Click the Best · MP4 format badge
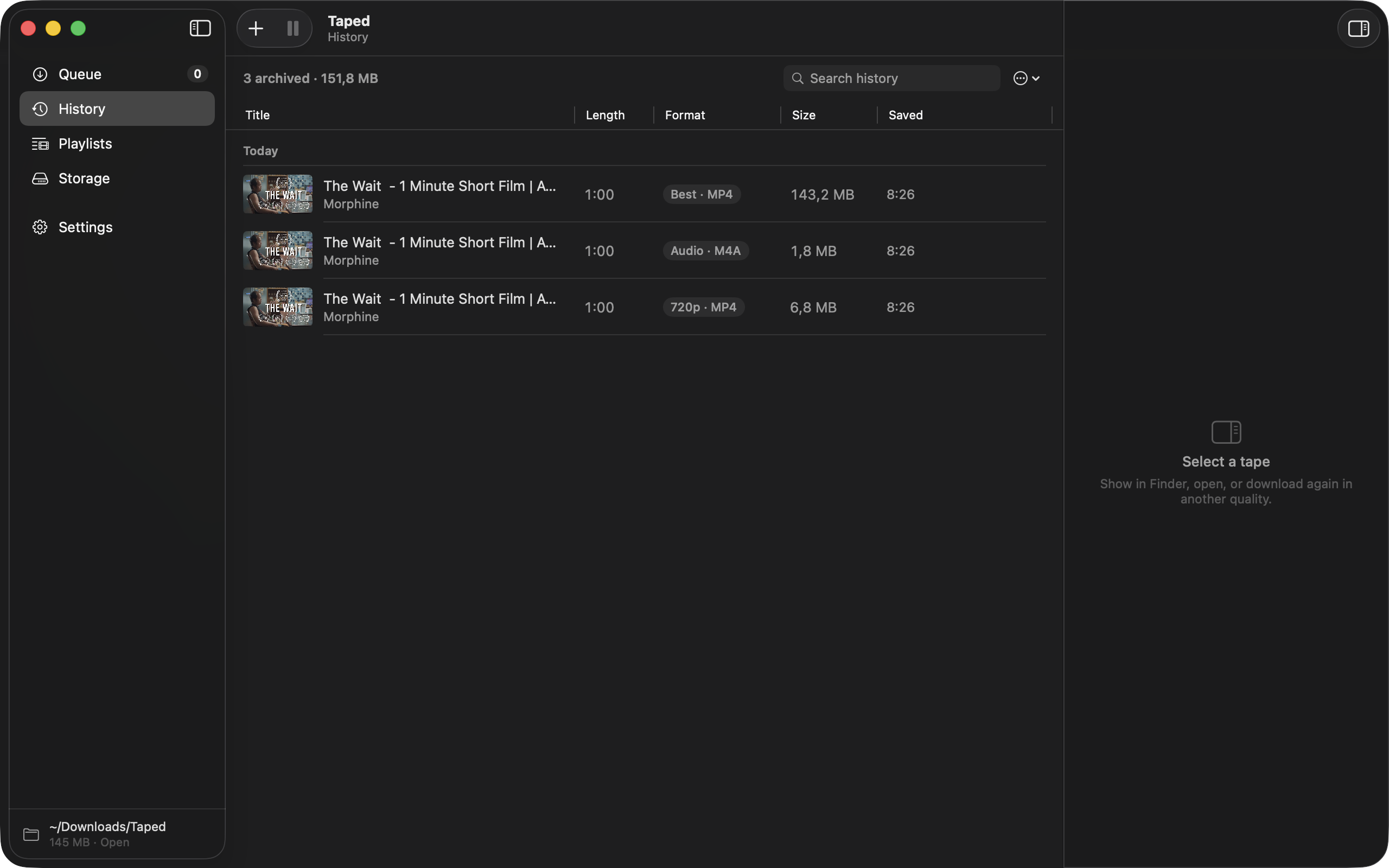This screenshot has height=868, width=1389. 702,194
